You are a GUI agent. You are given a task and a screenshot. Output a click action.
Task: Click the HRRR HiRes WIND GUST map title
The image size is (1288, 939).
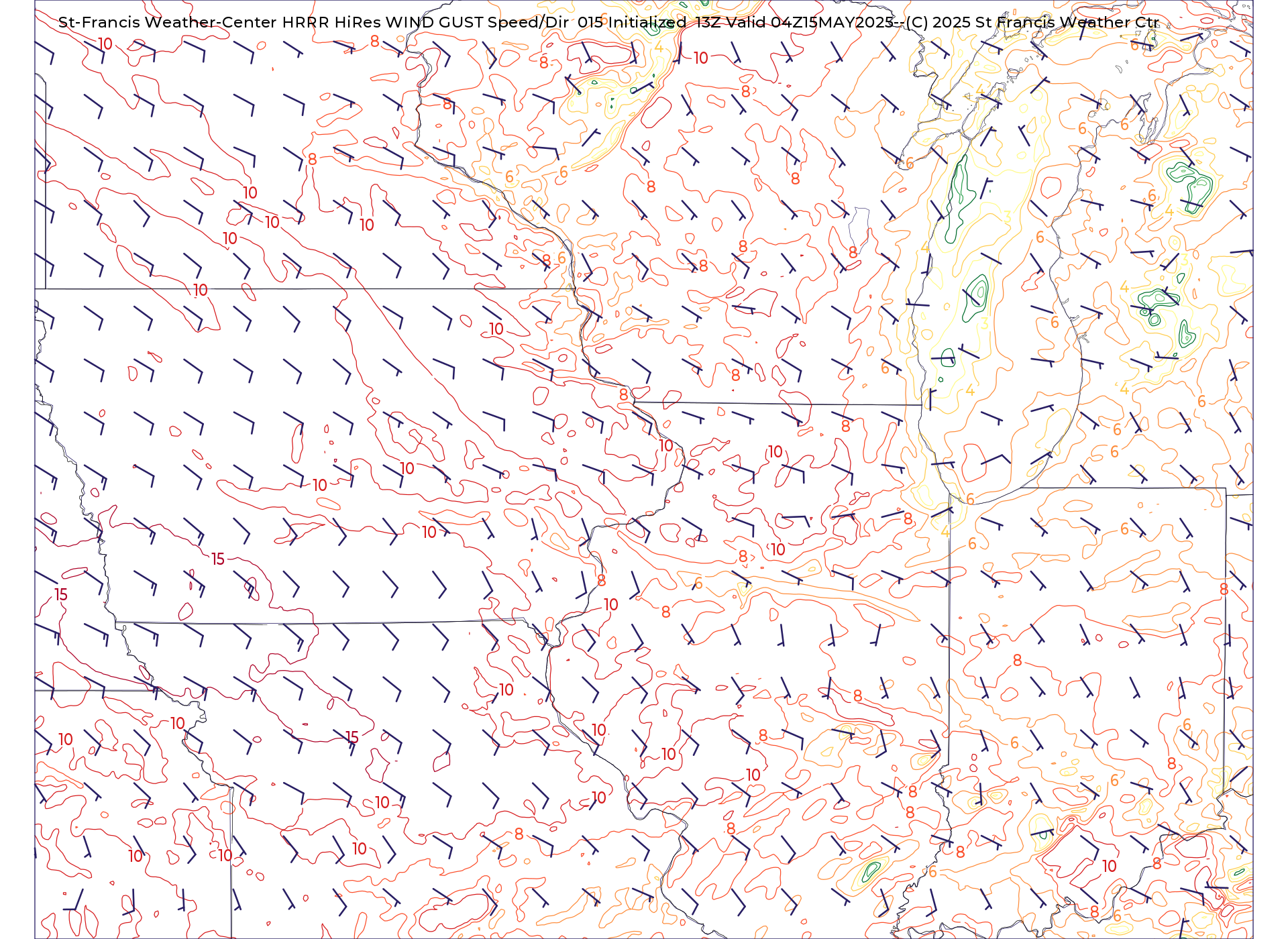(608, 22)
